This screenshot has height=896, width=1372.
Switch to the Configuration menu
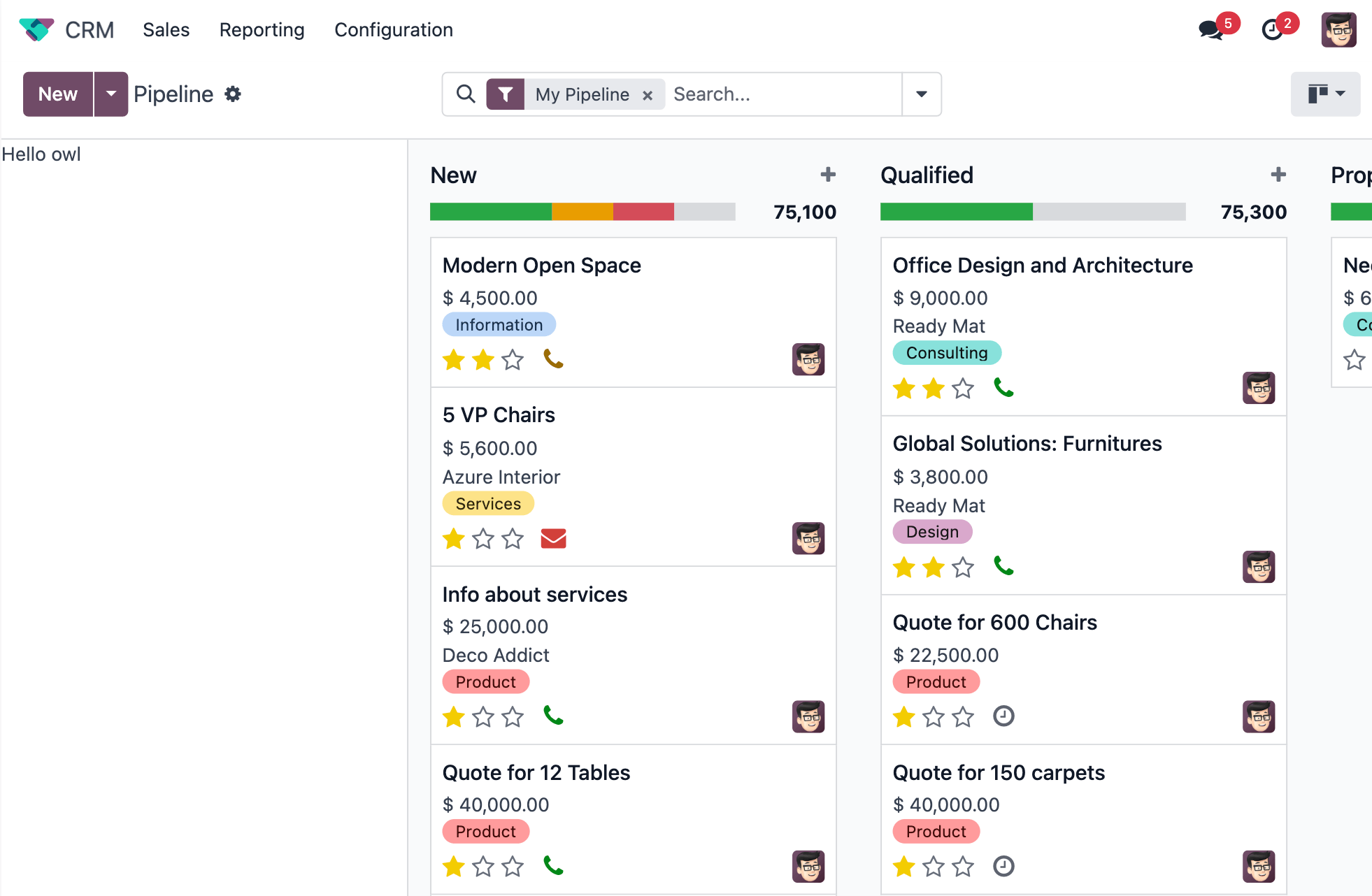point(393,29)
